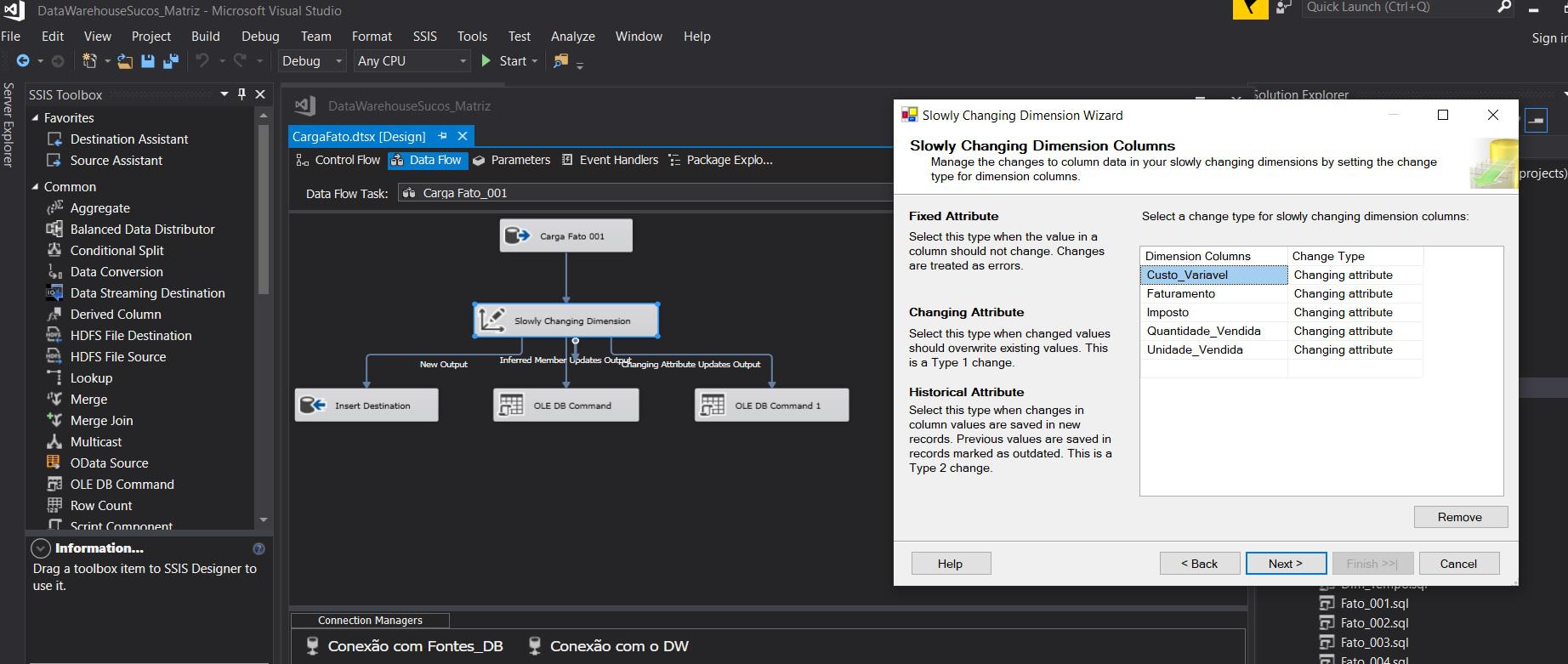Click the Undo toolbar icon
1568x664 pixels.
click(202, 61)
